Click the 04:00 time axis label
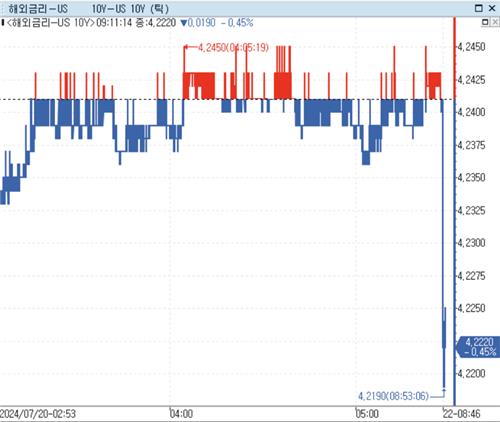Viewport: 500px width, 422px height. (181, 414)
